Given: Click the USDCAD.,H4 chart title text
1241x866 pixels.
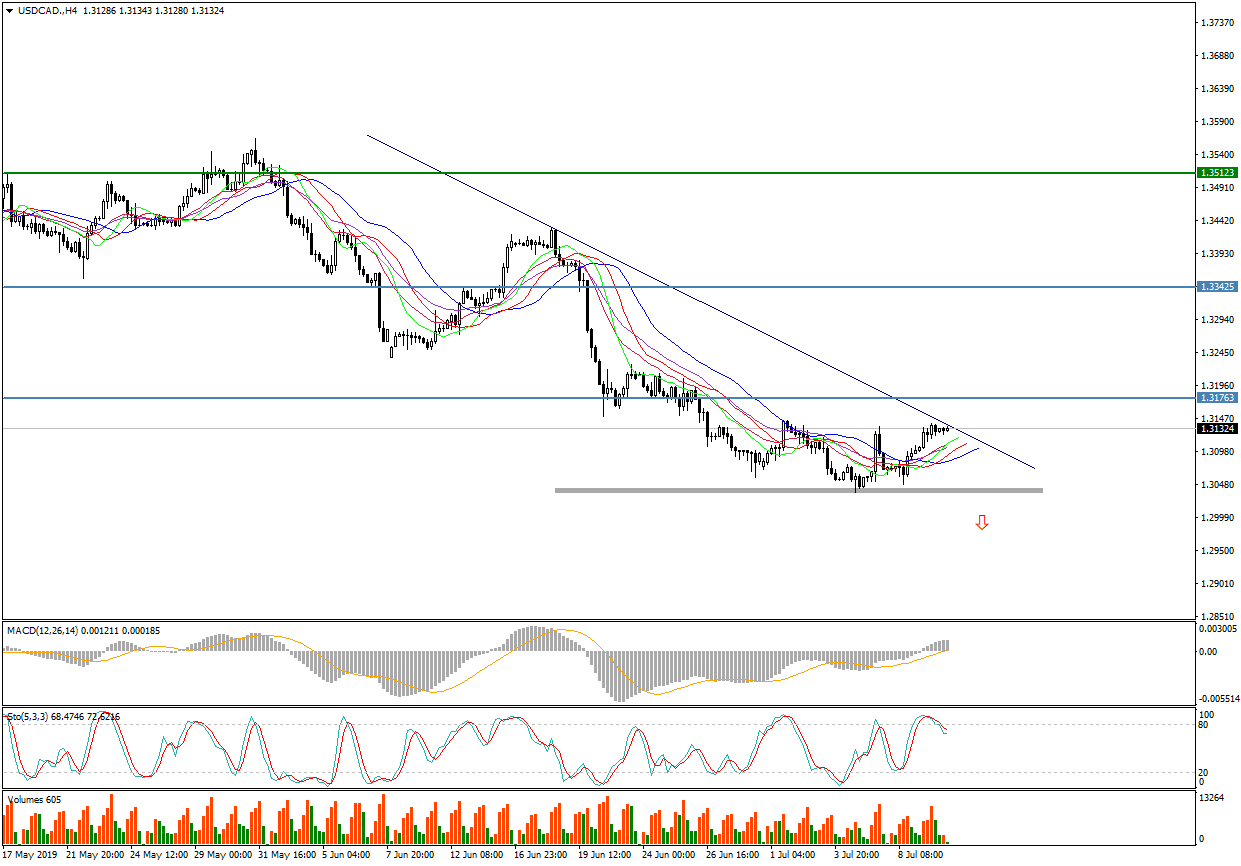Looking at the screenshot, I should coord(48,10).
